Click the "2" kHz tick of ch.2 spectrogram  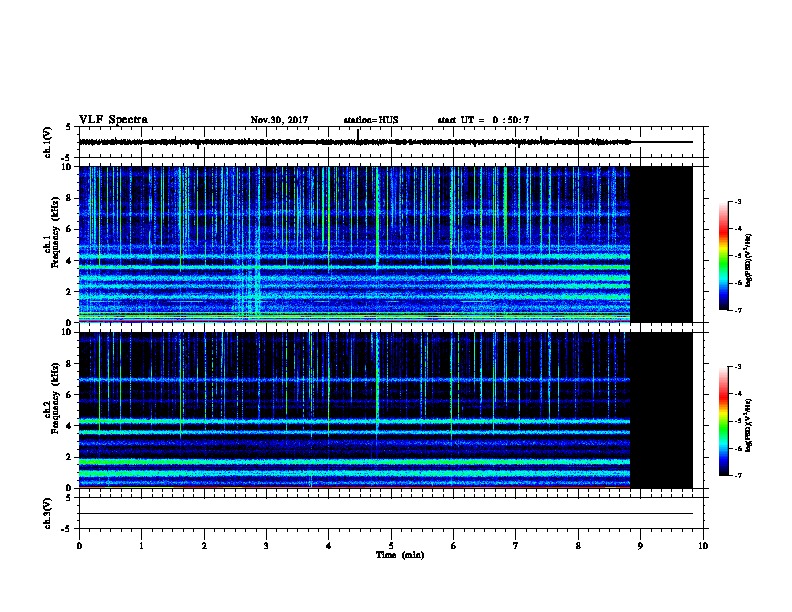pyautogui.click(x=69, y=457)
